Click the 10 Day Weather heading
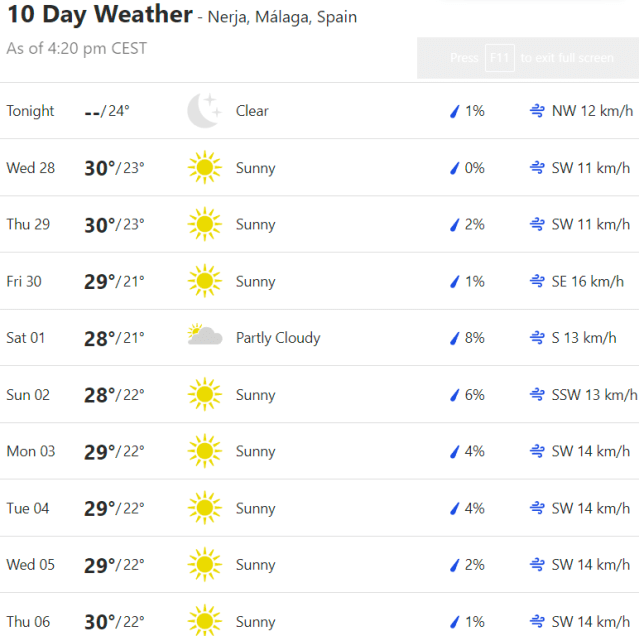 point(100,15)
